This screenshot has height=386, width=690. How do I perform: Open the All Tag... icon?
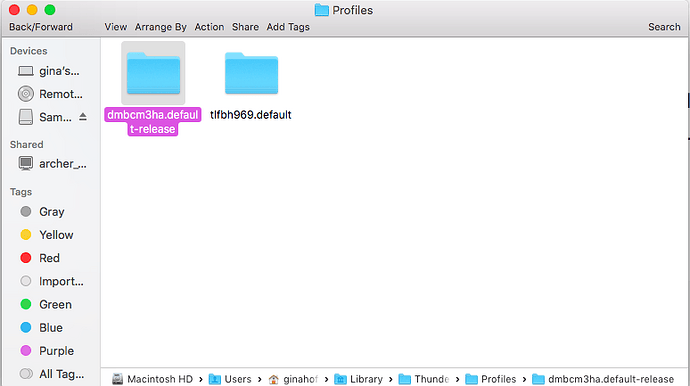[x=26, y=374]
